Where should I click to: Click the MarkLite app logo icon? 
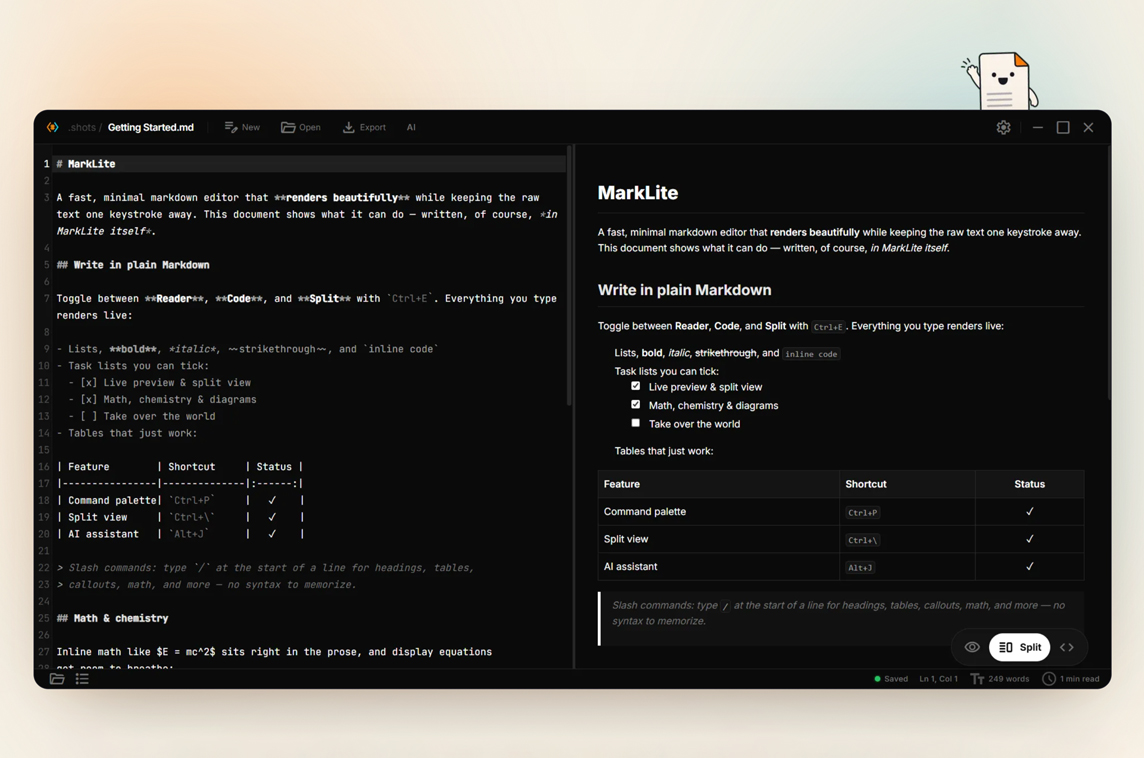[x=53, y=127]
